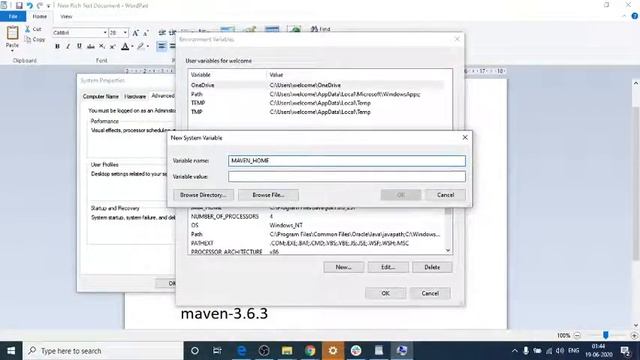Click Delete button under system variables
This screenshot has height=360, width=640.
pos(432,267)
